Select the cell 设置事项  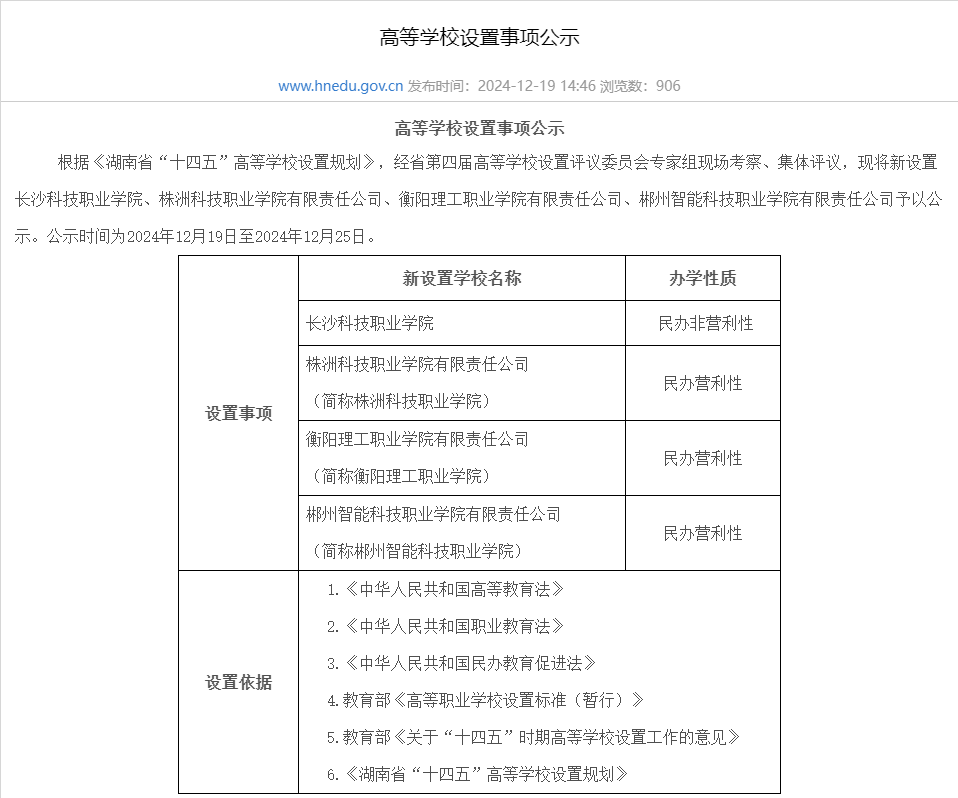click(237, 413)
